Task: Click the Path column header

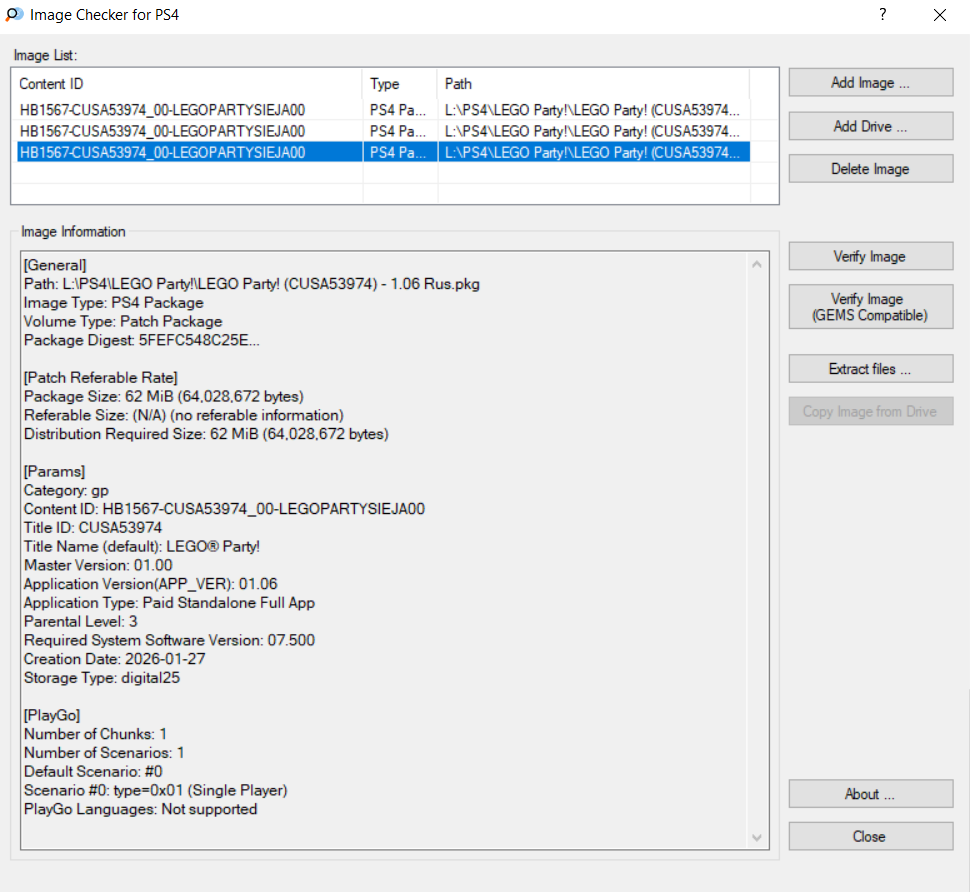Action: click(592, 84)
